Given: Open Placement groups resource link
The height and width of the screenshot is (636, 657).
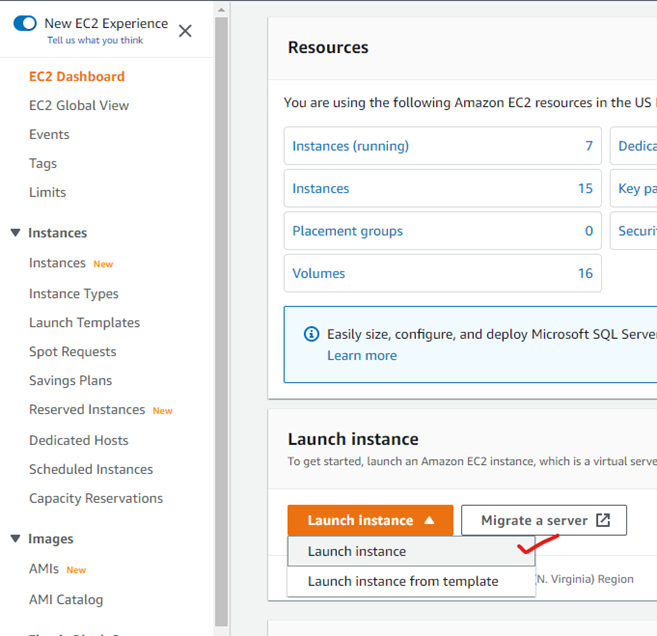Looking at the screenshot, I should 347,231.
